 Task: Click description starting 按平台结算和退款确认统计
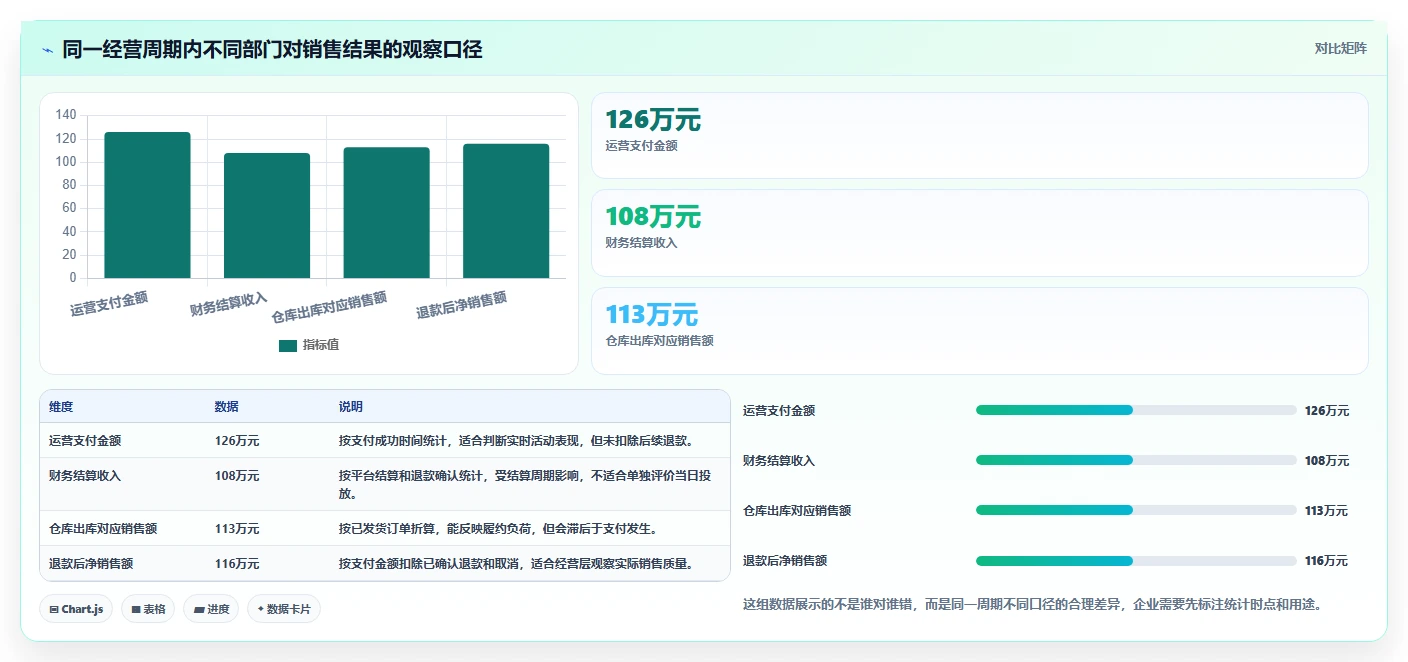526,485
